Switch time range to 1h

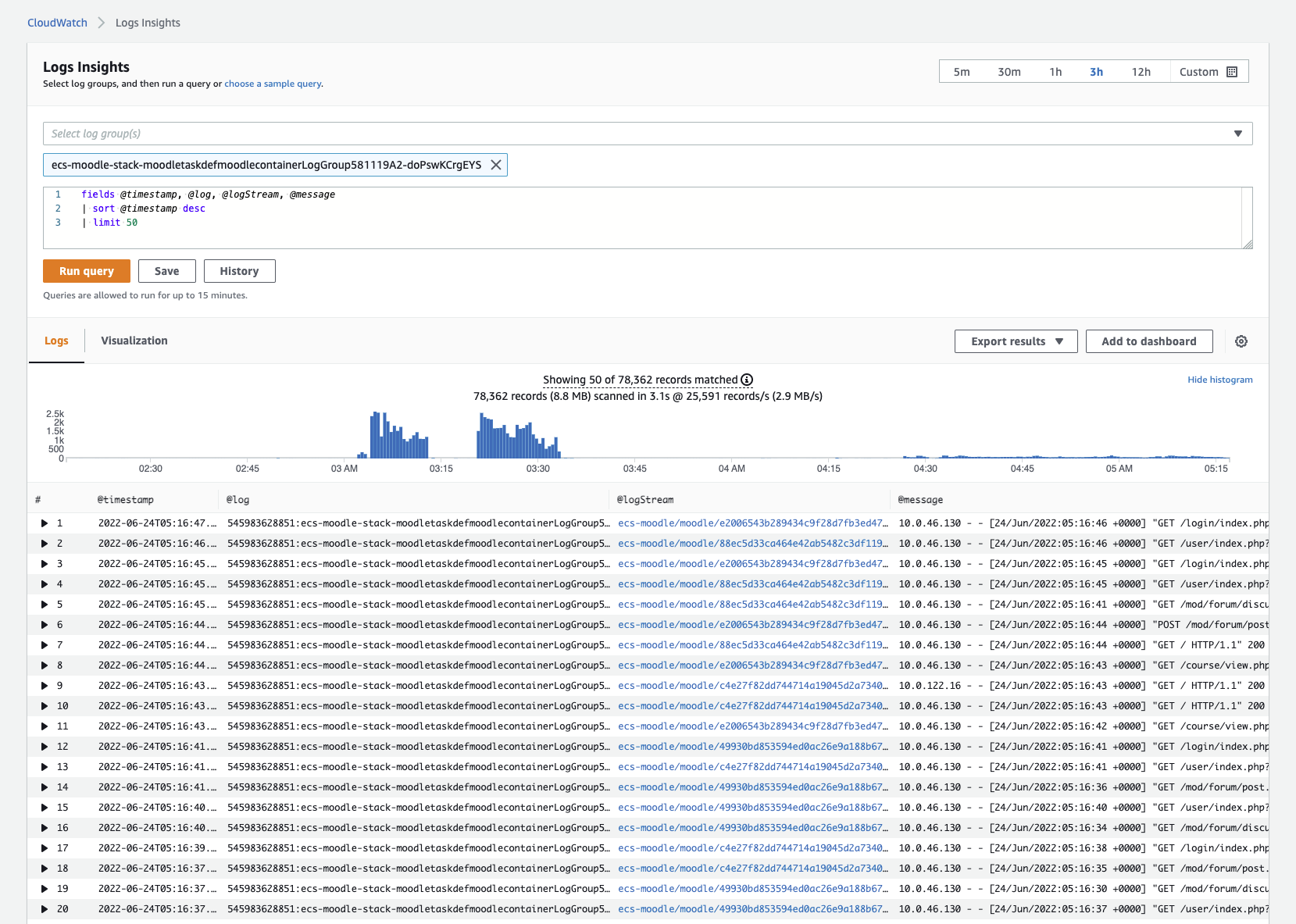point(1055,72)
